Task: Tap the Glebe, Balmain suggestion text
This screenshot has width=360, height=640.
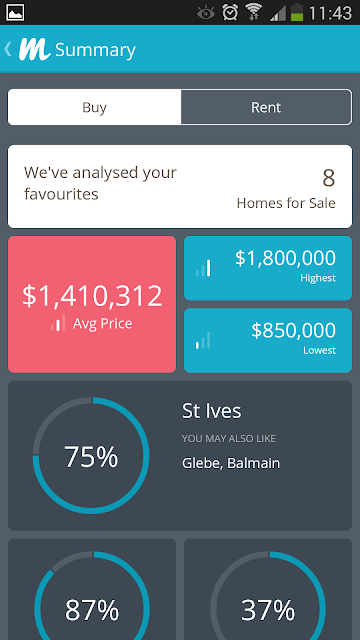Action: coord(231,463)
